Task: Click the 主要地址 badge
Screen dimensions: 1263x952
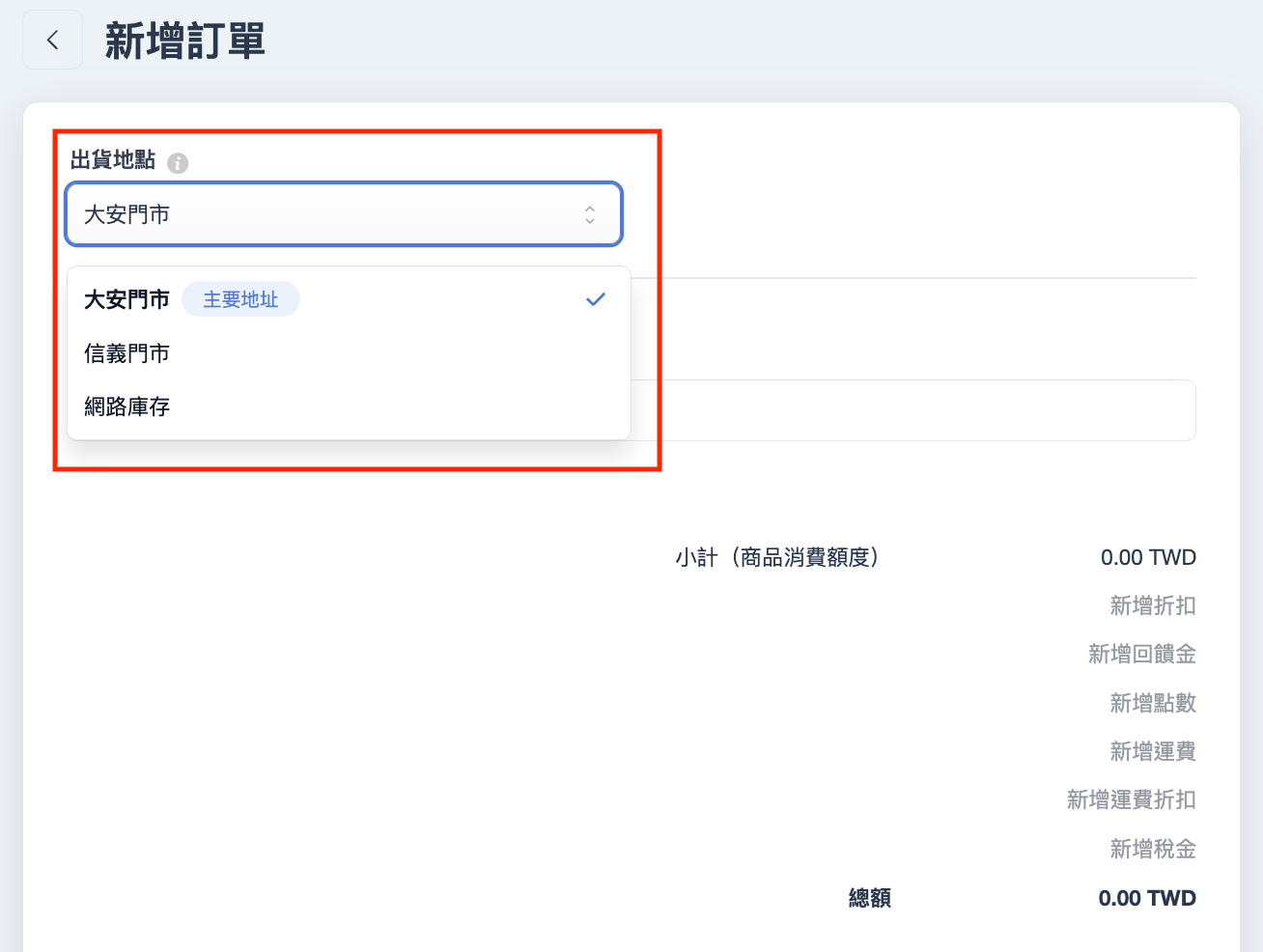Action: [240, 299]
